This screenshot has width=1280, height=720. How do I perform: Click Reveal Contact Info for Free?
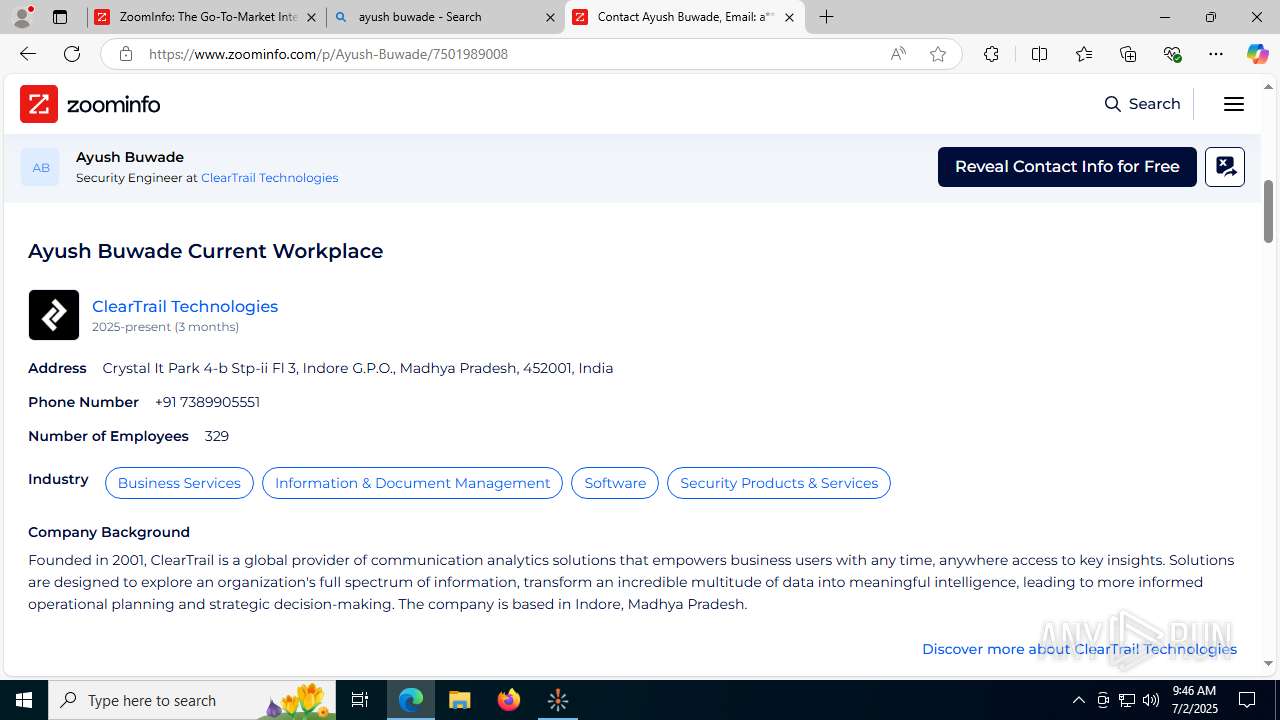point(1067,167)
